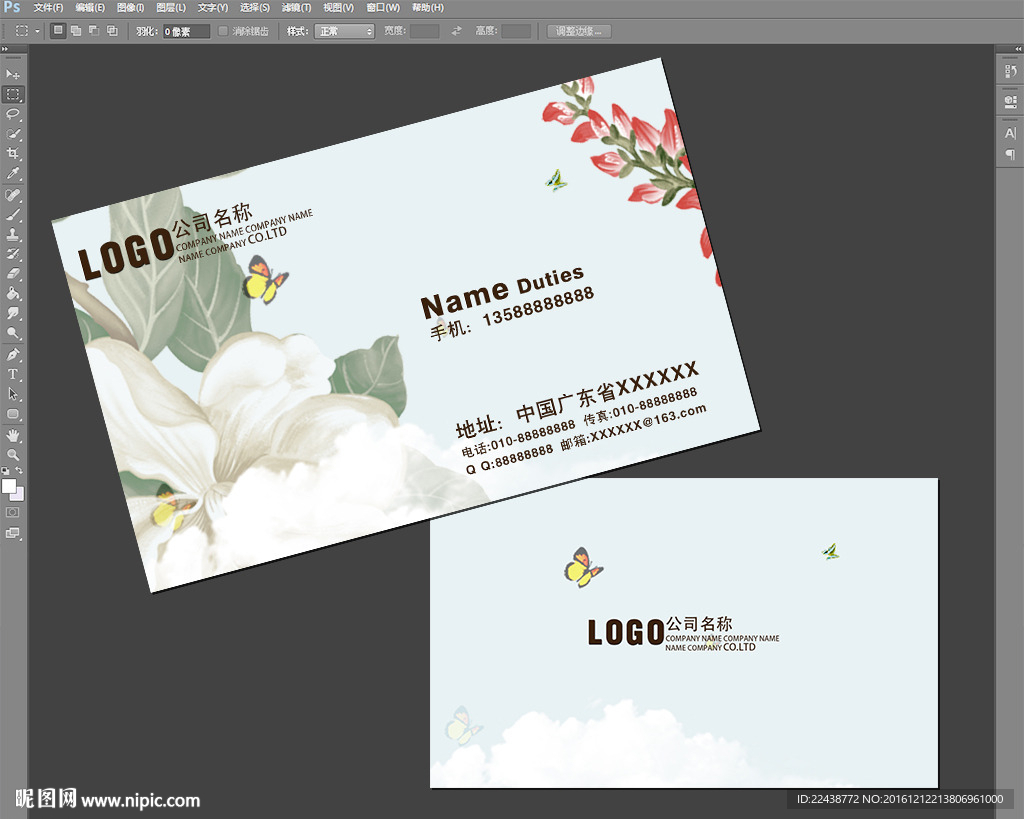Select the Lasso tool
1024x819 pixels.
[x=13, y=114]
